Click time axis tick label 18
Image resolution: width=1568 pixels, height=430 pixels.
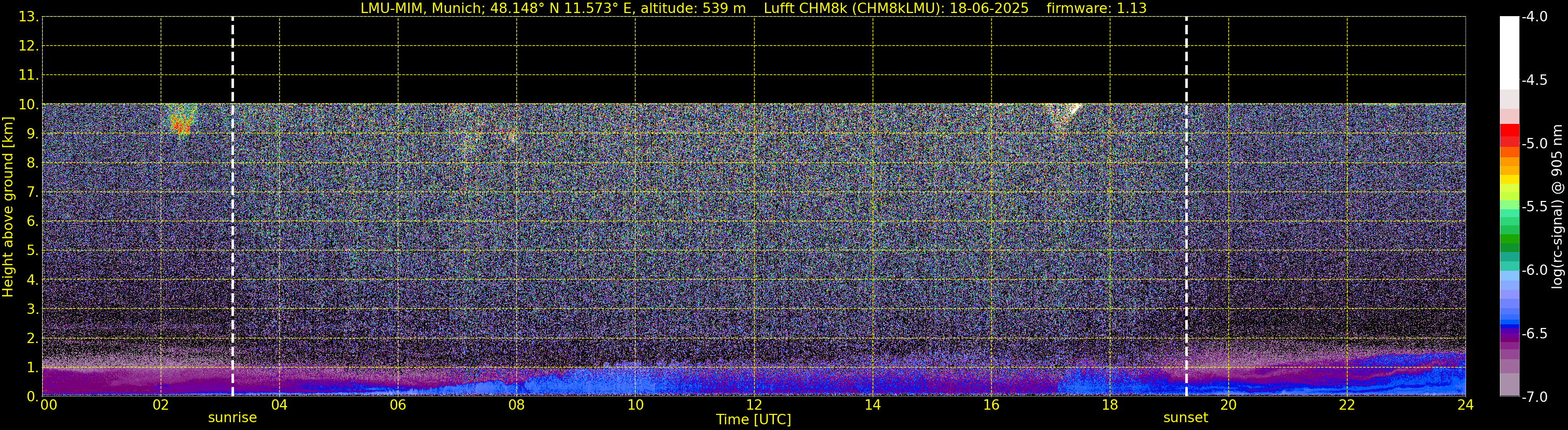pyautogui.click(x=1110, y=405)
